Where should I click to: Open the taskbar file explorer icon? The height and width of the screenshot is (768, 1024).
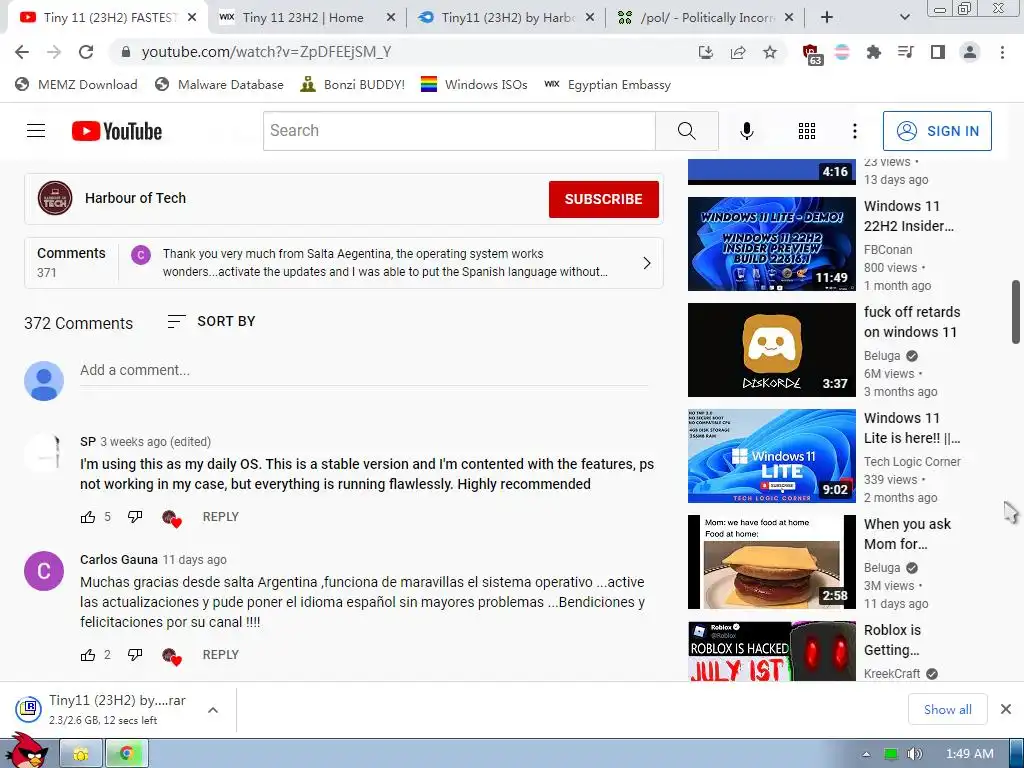tap(81, 754)
